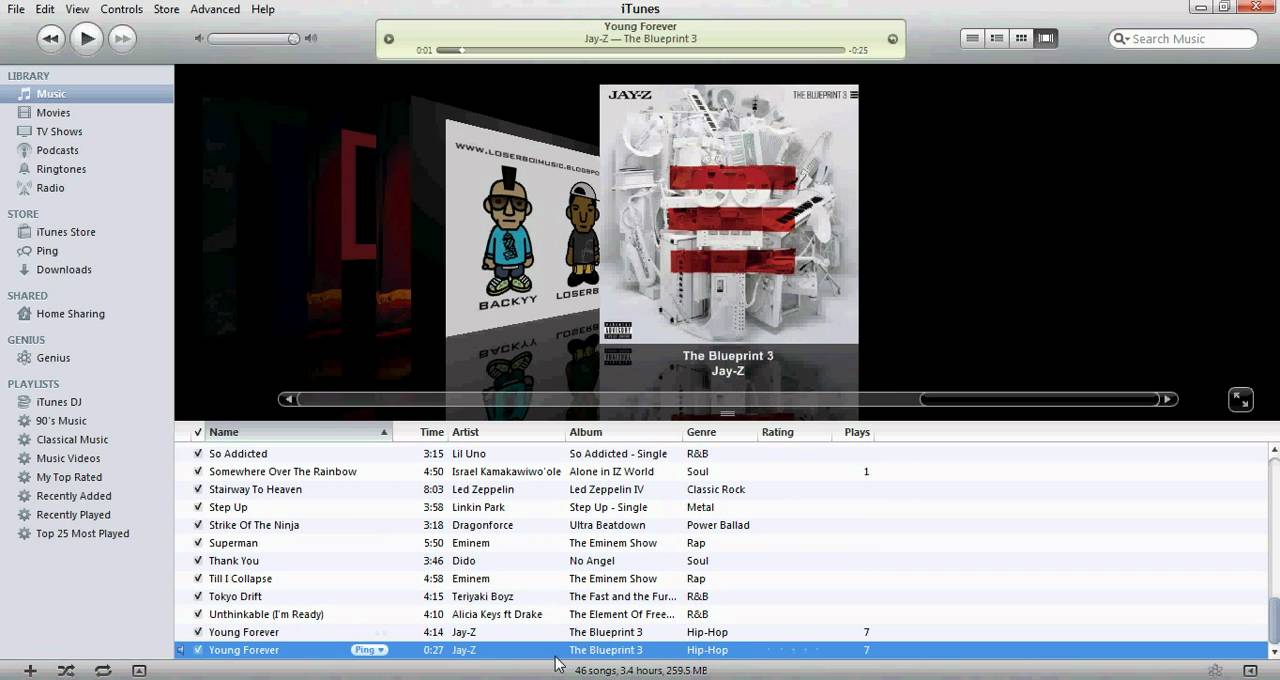This screenshot has width=1280, height=680.
Task: Sort by the Album column header
Action: coord(624,432)
